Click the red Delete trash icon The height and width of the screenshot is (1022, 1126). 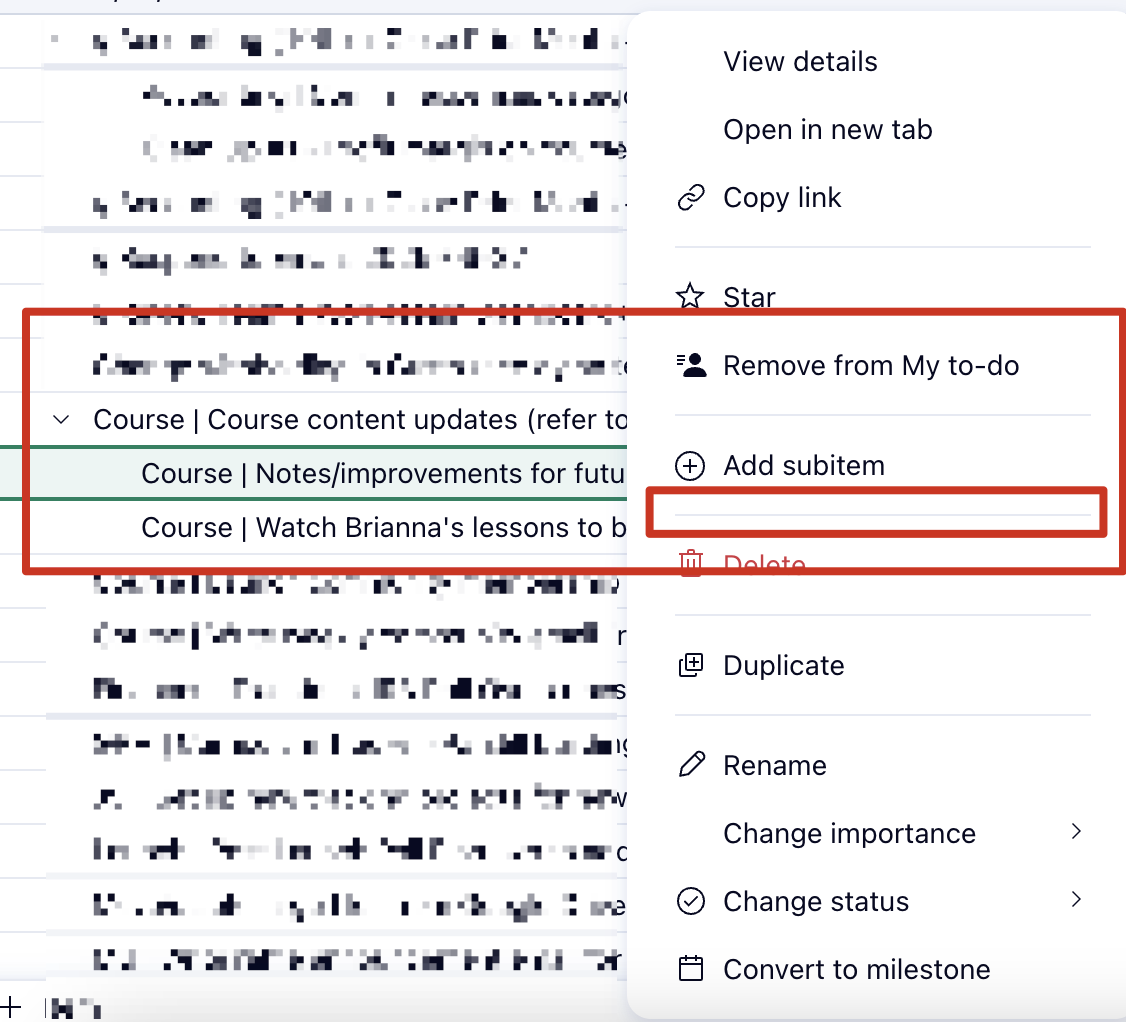[691, 564]
